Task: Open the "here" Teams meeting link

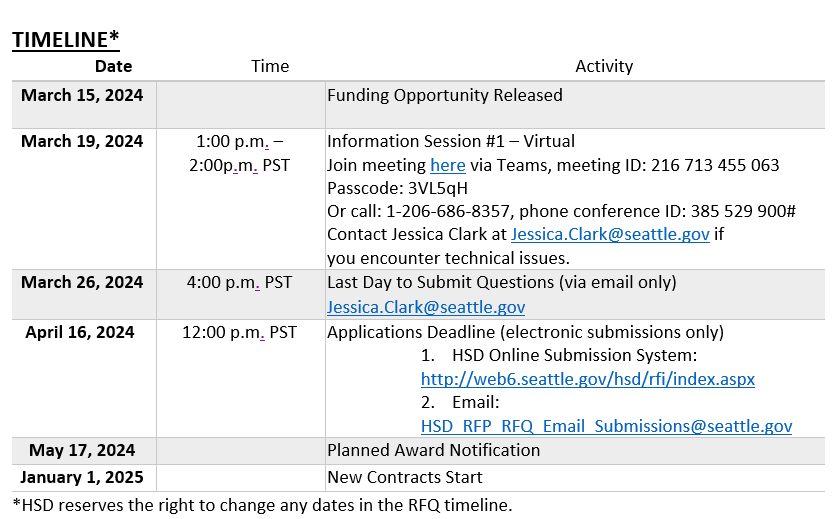Action: pos(447,165)
